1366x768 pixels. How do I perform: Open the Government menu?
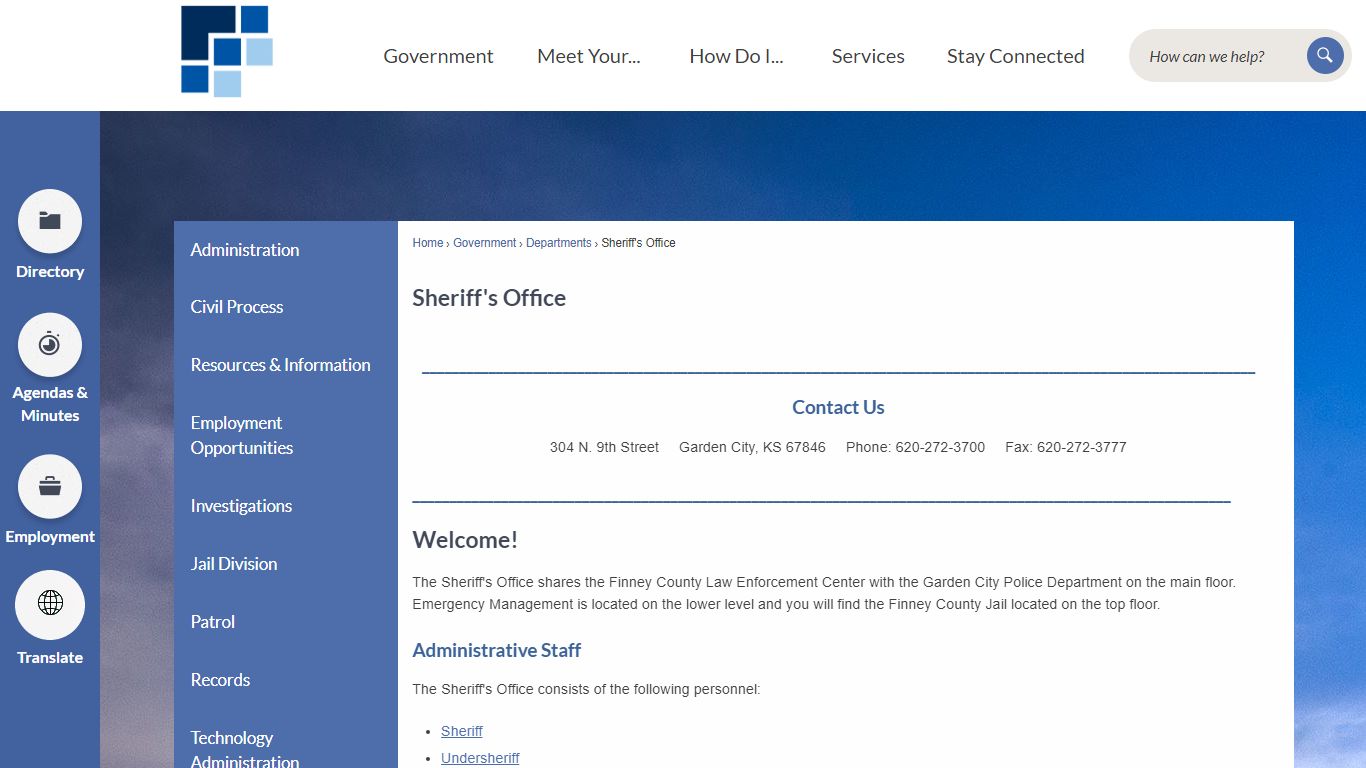[x=438, y=56]
